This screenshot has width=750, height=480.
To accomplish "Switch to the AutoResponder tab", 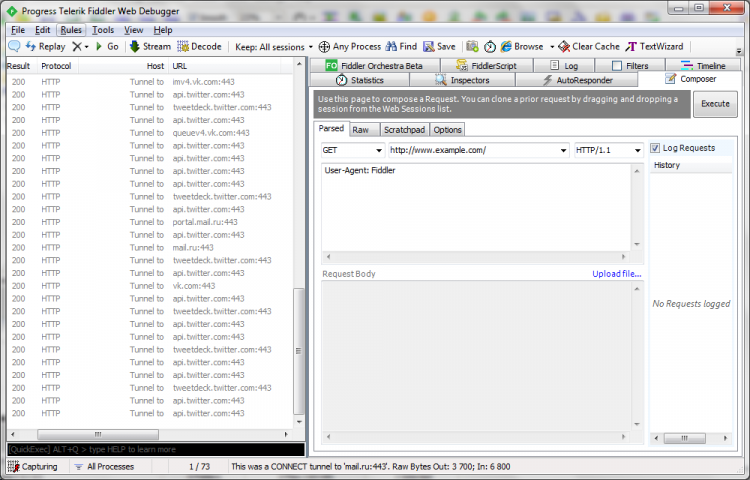I will point(577,80).
